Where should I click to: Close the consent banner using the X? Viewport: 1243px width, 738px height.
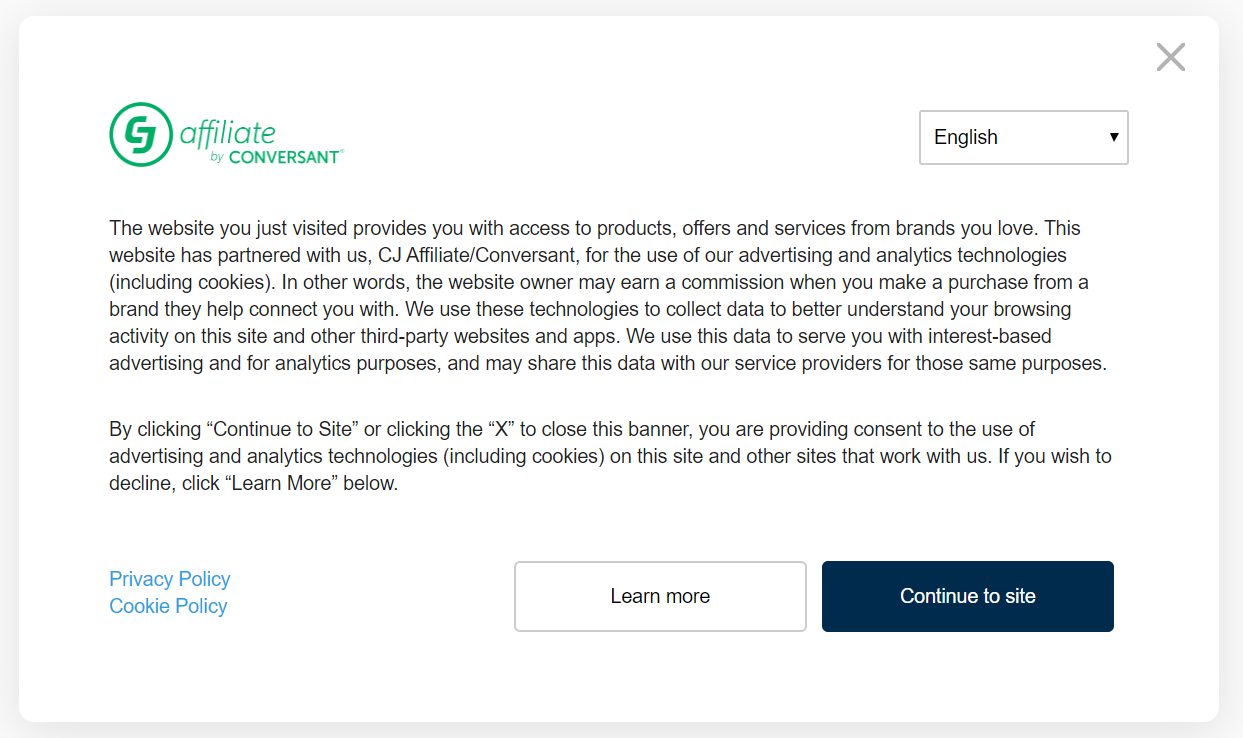1170,57
